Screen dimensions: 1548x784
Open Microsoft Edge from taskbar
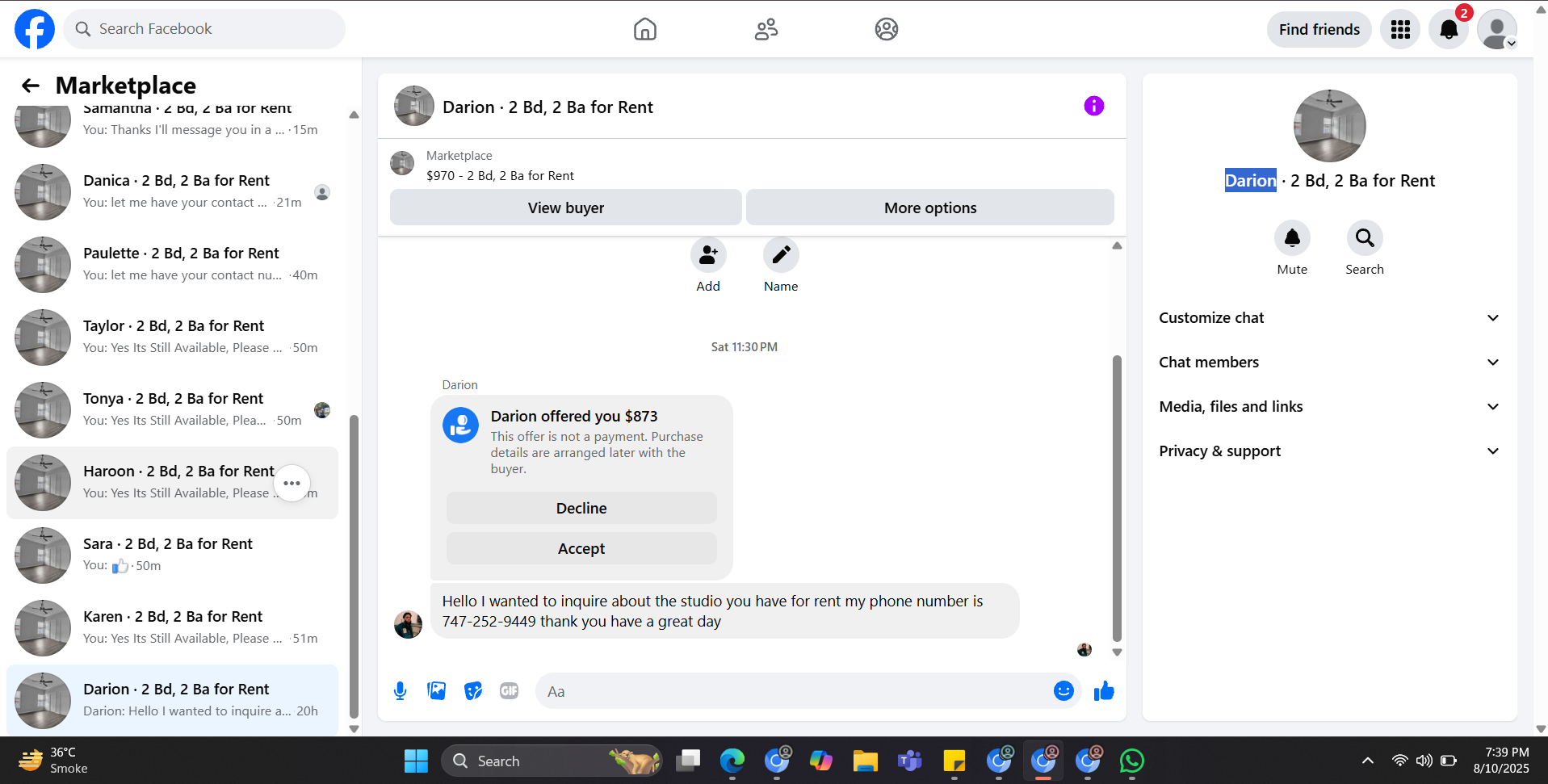(x=732, y=761)
